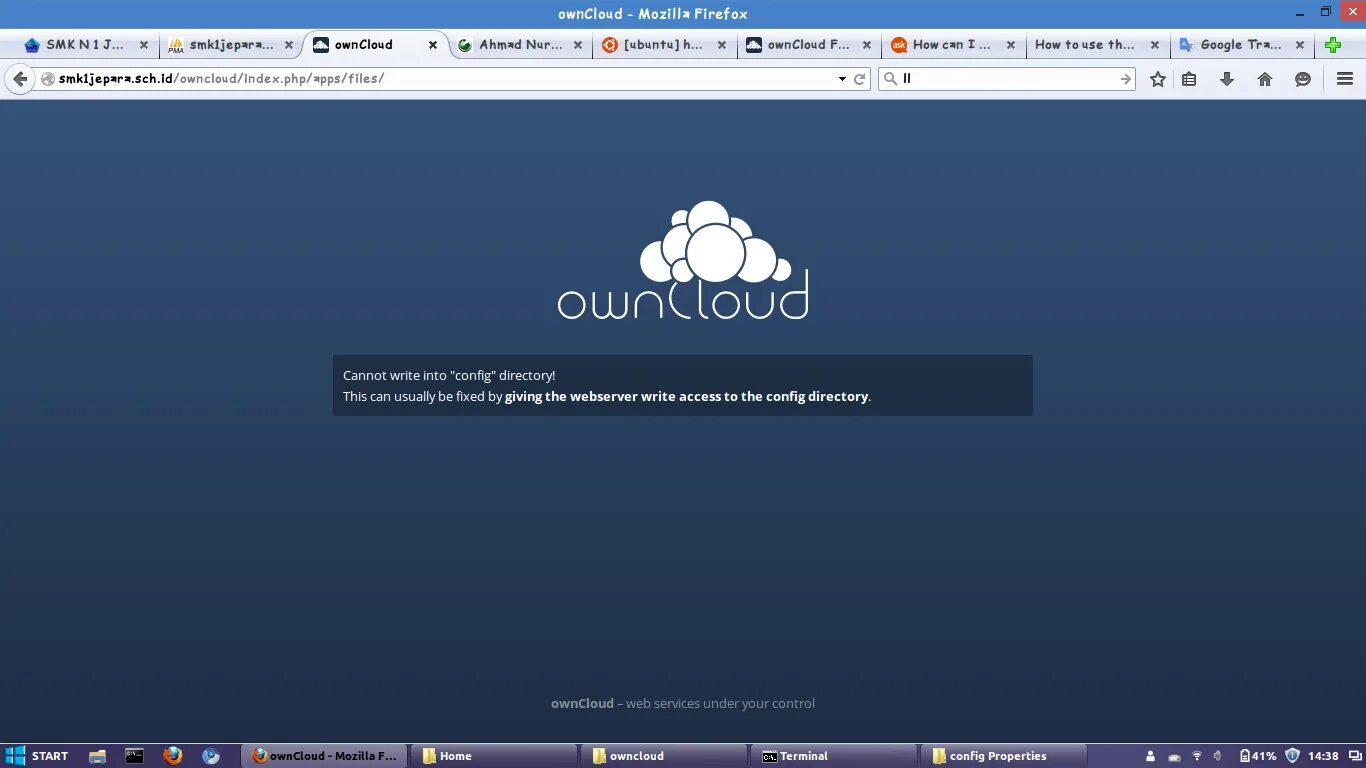Switch to the ownCloud F... tab
The height and width of the screenshot is (768, 1366).
click(x=808, y=45)
